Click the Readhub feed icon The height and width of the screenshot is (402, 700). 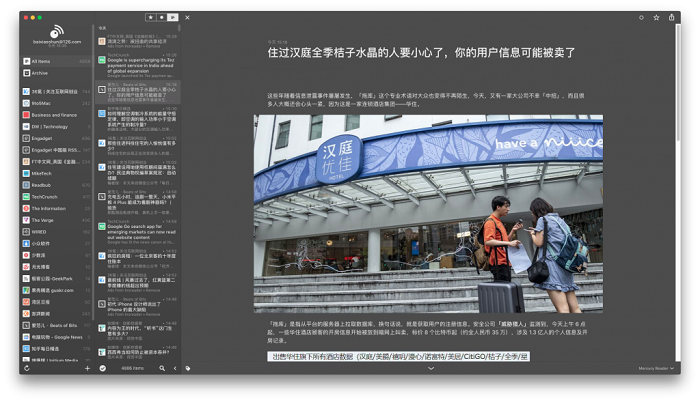pos(26,185)
